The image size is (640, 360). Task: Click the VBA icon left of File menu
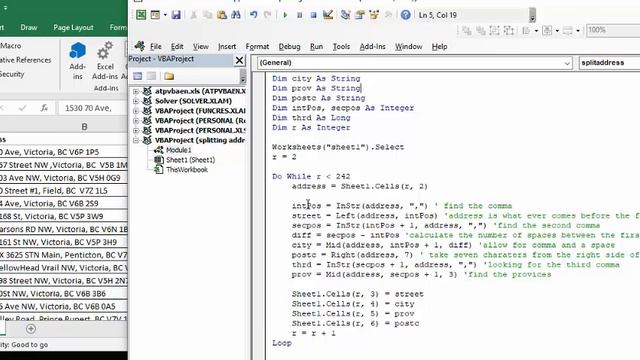point(140,46)
